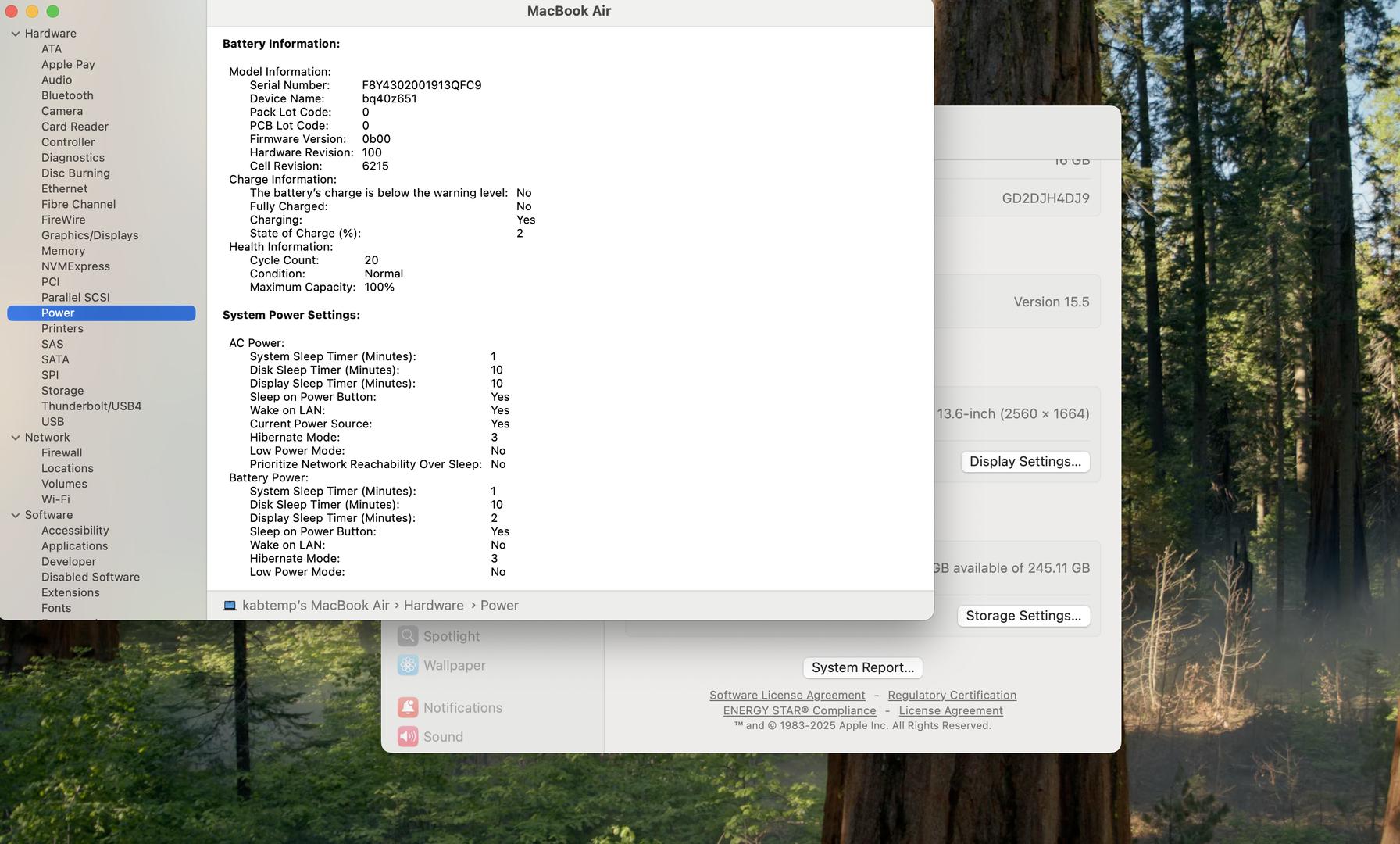Image resolution: width=1400 pixels, height=844 pixels.
Task: Select Controller in the sidebar
Action: [x=68, y=142]
